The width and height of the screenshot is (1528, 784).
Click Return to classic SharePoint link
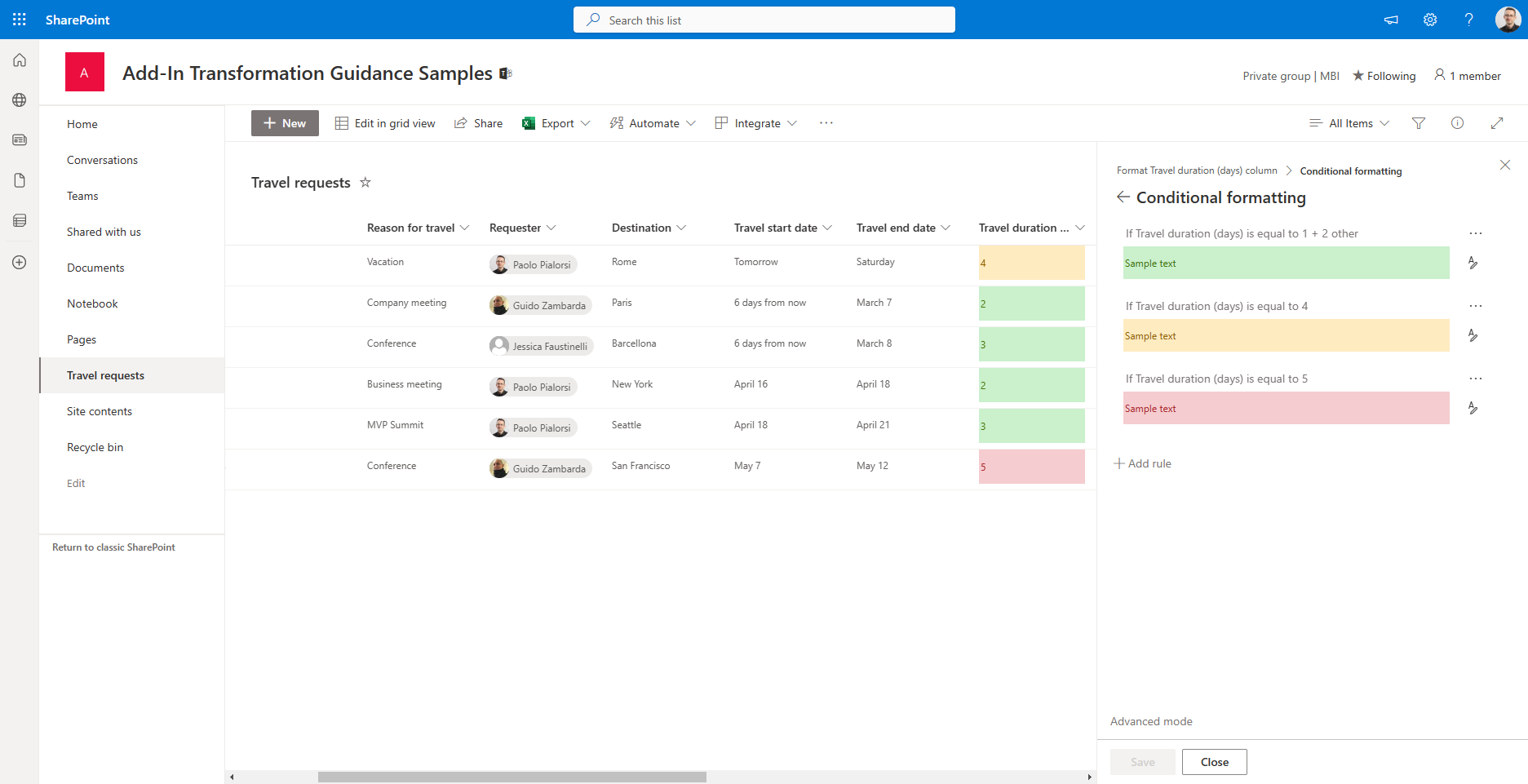113,547
